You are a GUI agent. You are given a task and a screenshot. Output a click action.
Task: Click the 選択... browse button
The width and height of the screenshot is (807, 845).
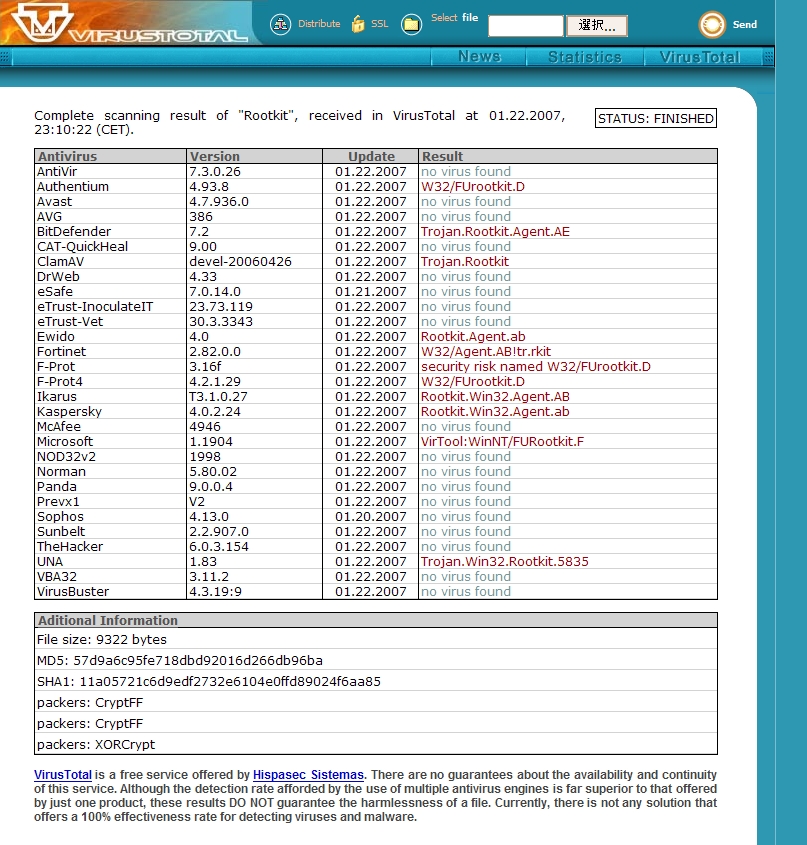coord(597,25)
